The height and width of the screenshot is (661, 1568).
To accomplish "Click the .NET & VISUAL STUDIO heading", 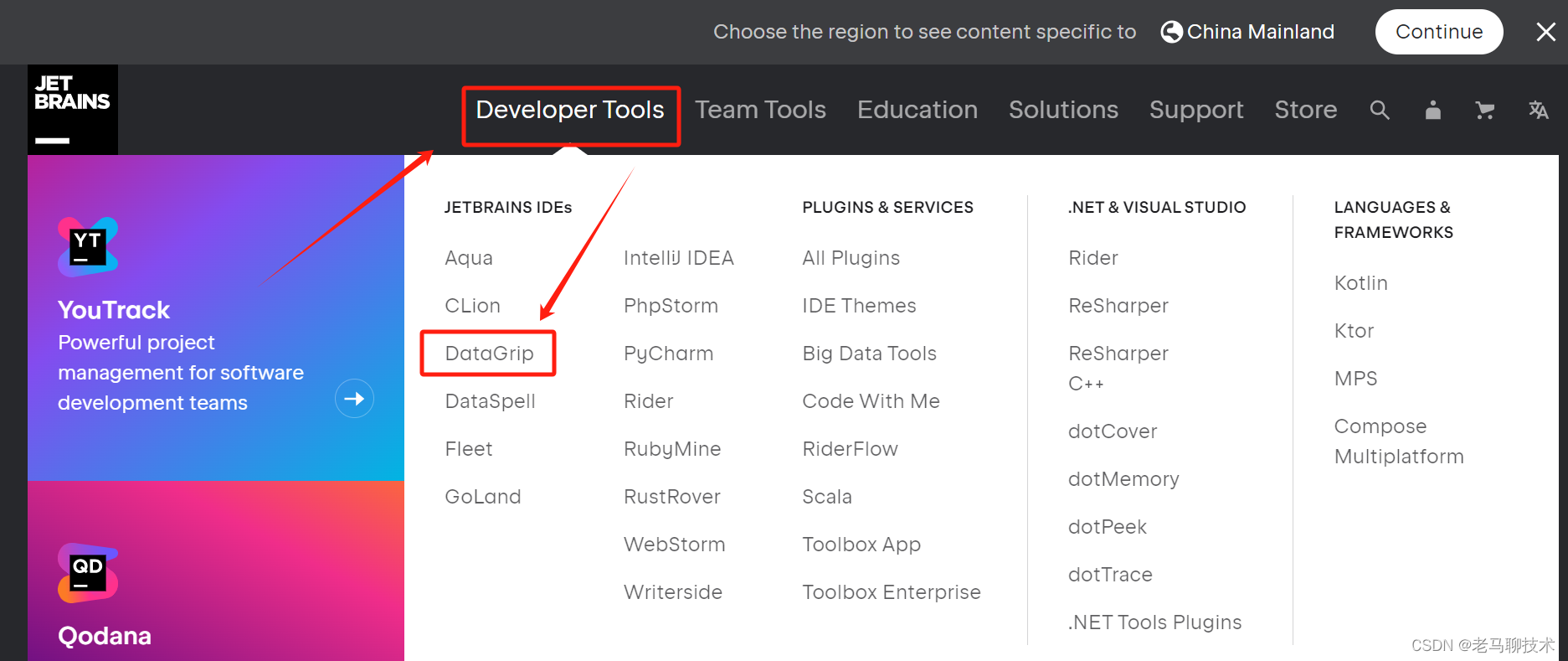I will pyautogui.click(x=1157, y=208).
